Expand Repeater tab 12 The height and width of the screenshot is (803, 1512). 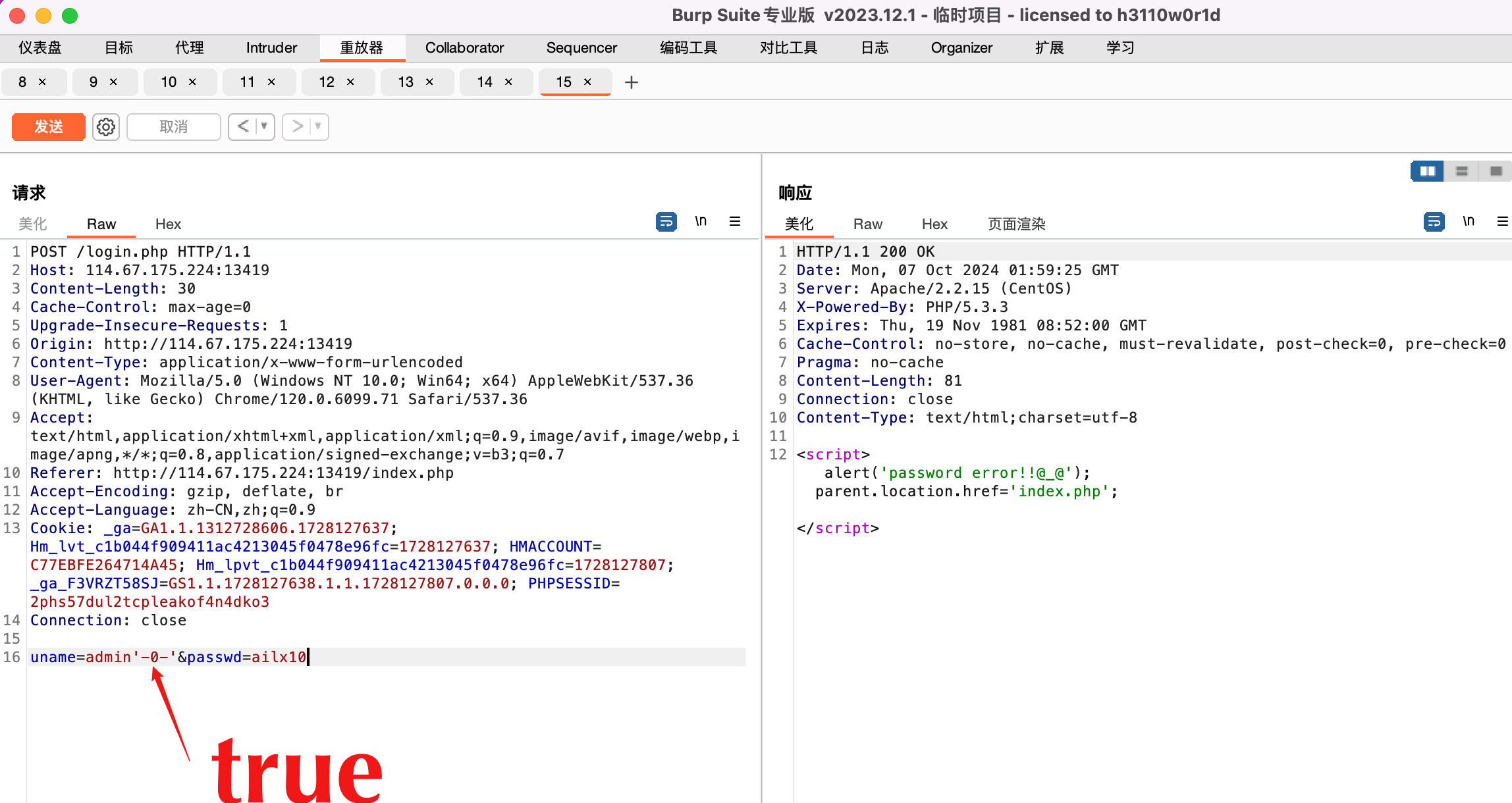327,82
